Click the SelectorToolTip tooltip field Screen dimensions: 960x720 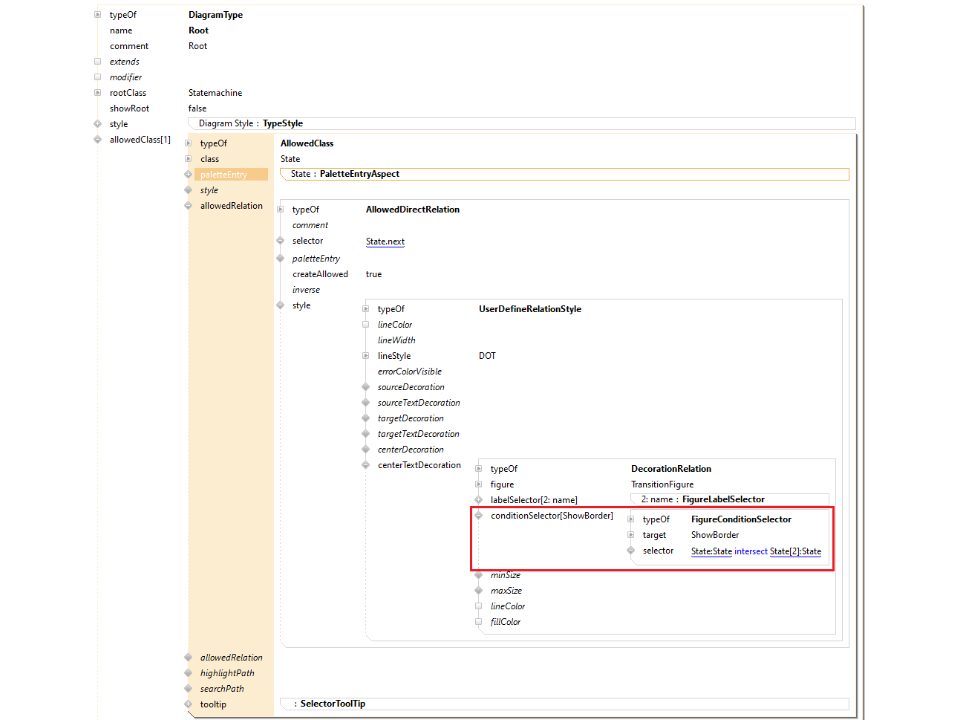point(332,704)
